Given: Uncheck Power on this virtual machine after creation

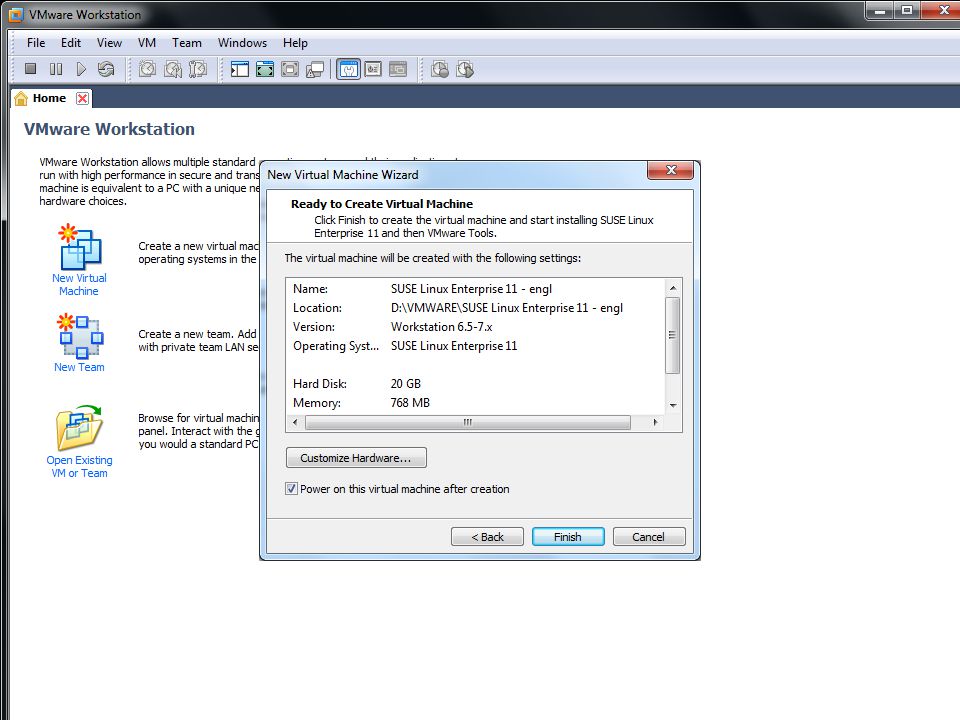Looking at the screenshot, I should click(x=291, y=489).
